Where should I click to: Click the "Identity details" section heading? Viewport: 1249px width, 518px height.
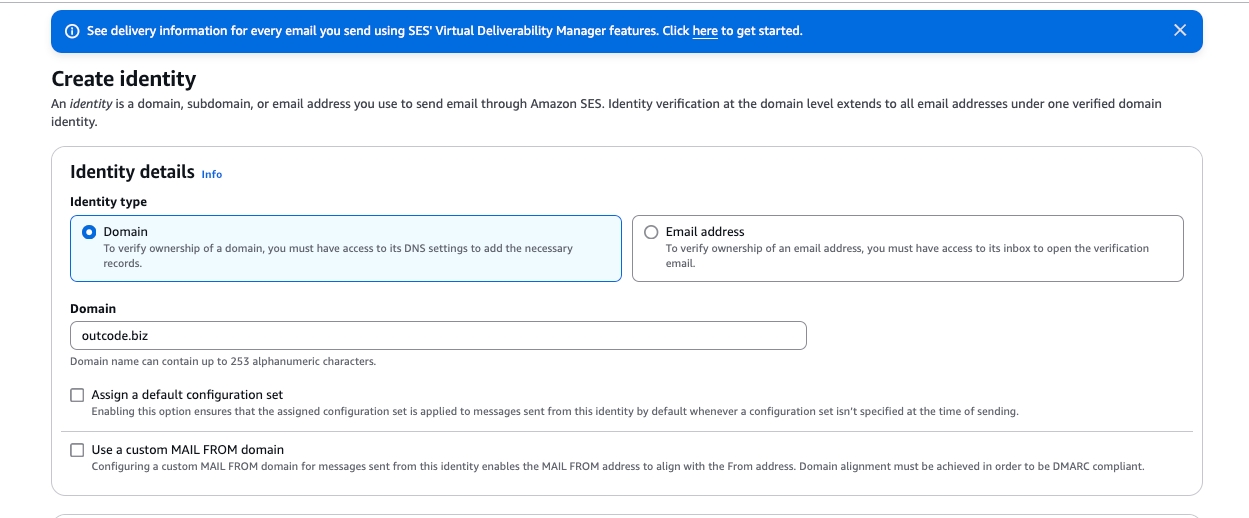[132, 172]
